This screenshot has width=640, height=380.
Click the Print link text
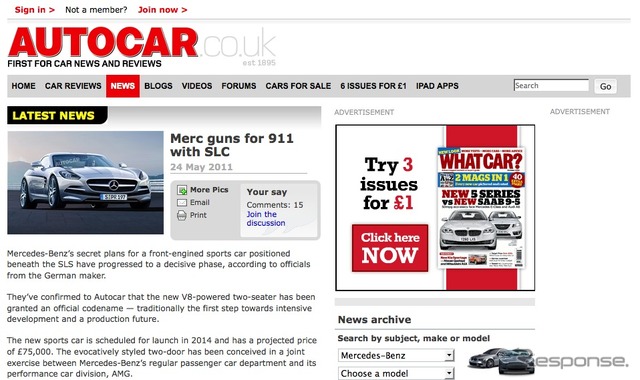click(x=198, y=215)
